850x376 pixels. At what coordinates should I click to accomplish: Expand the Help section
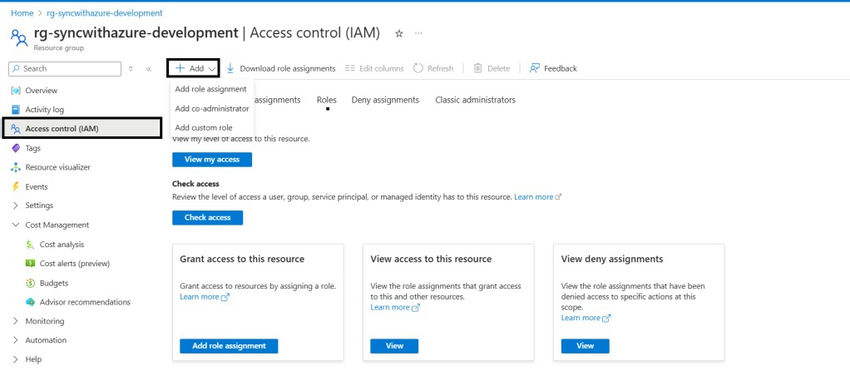pos(15,359)
